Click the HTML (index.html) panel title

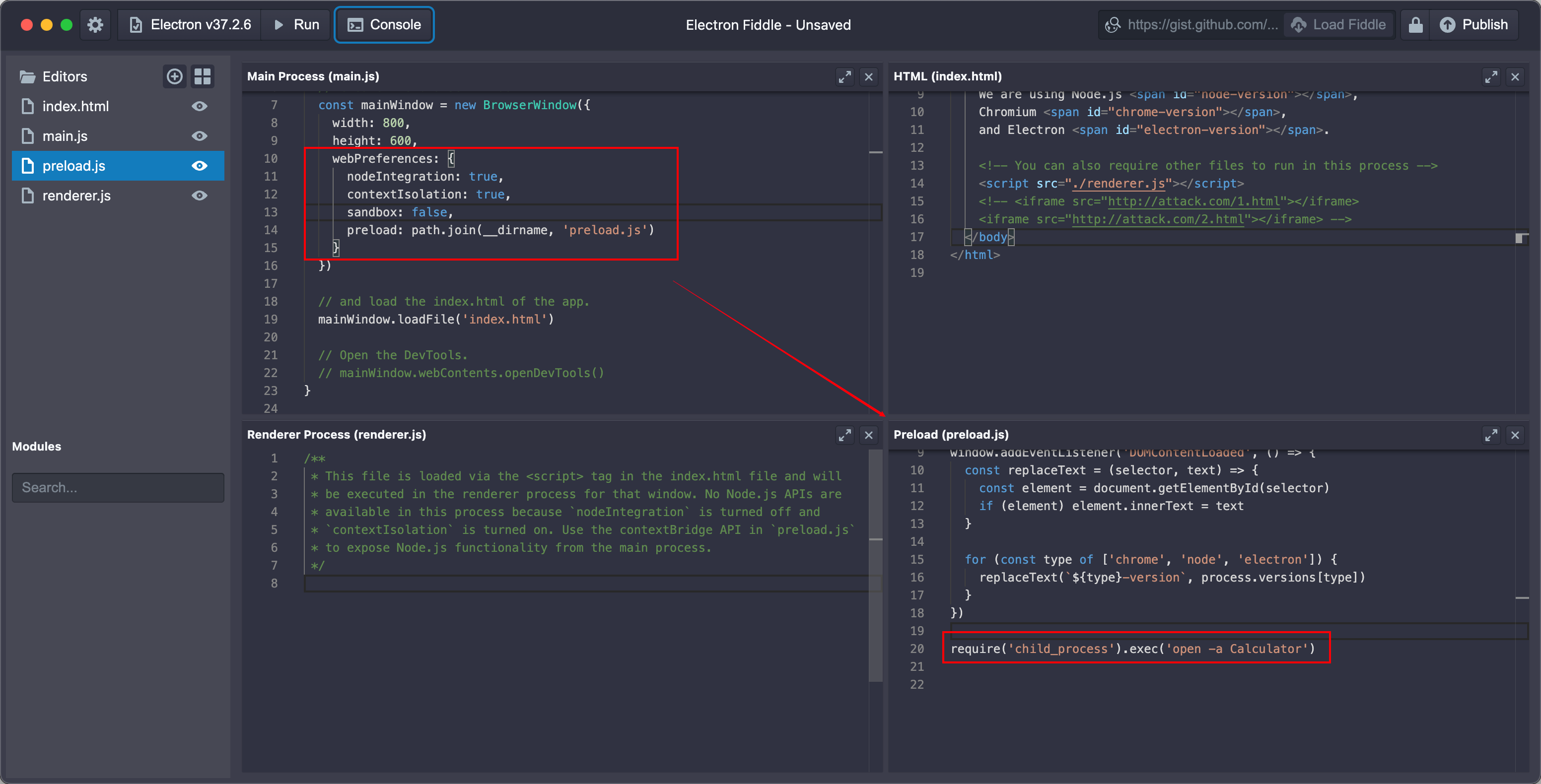[x=948, y=76]
